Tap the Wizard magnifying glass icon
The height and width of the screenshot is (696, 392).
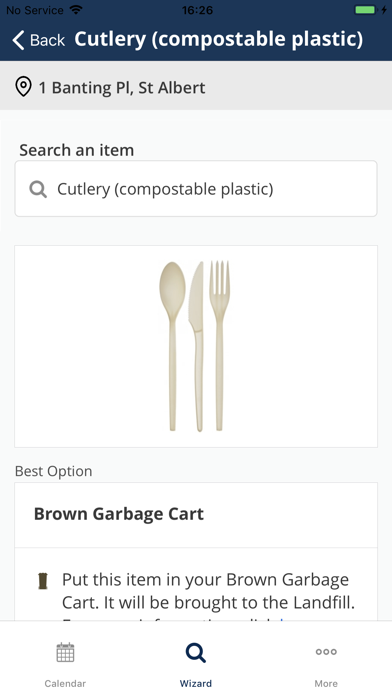(x=196, y=652)
